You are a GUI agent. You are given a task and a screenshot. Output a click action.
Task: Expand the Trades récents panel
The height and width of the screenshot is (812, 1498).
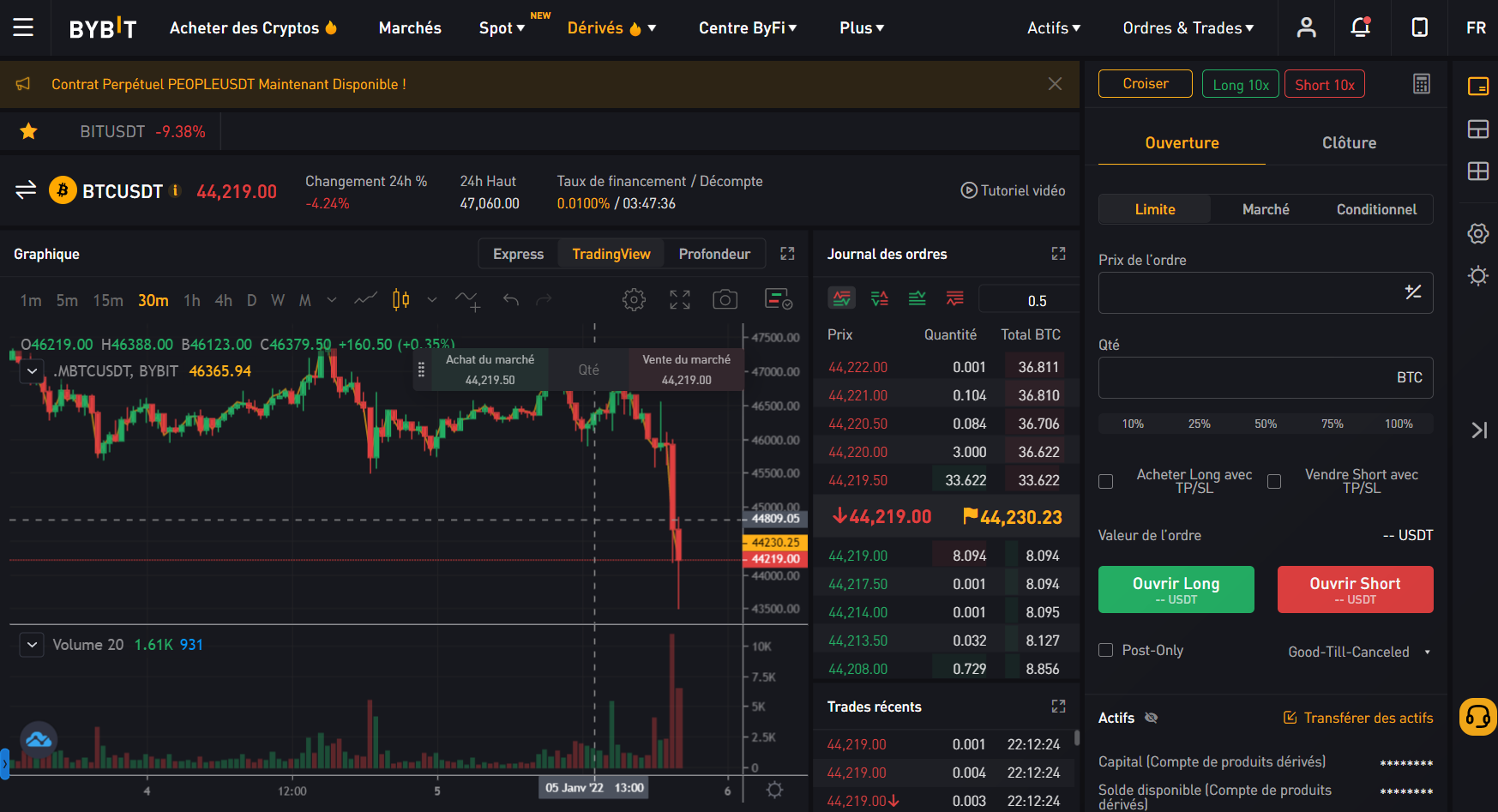(x=1058, y=707)
